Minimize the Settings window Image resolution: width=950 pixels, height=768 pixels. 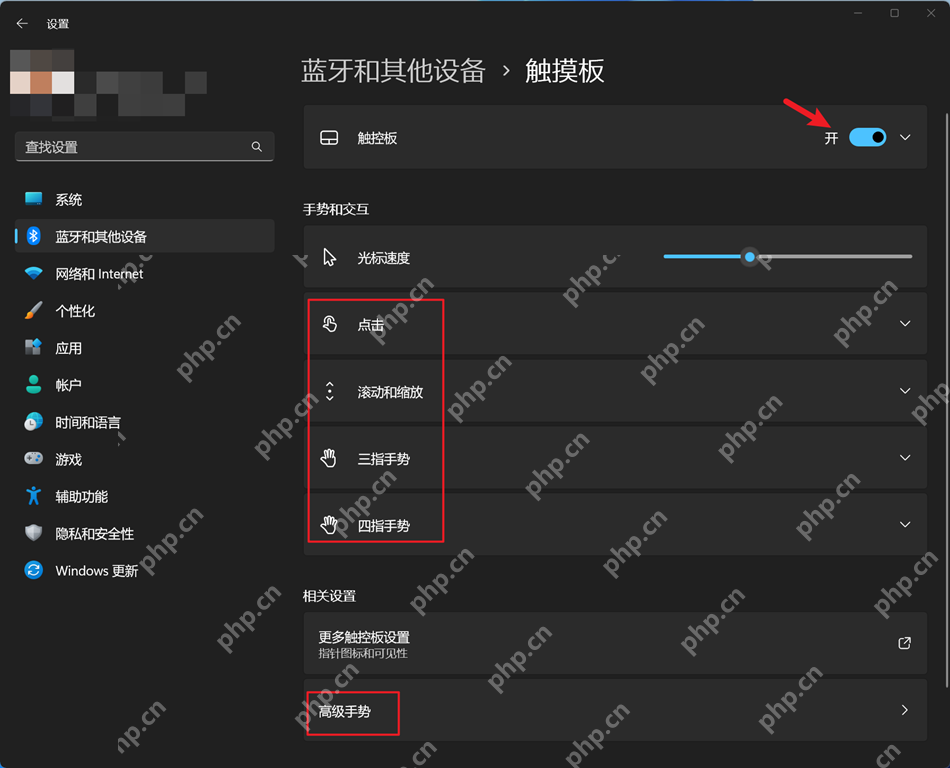[x=858, y=13]
